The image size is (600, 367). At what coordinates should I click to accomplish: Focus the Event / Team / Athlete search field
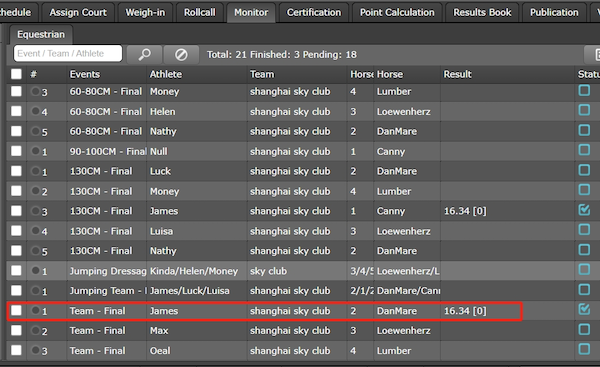[x=68, y=54]
